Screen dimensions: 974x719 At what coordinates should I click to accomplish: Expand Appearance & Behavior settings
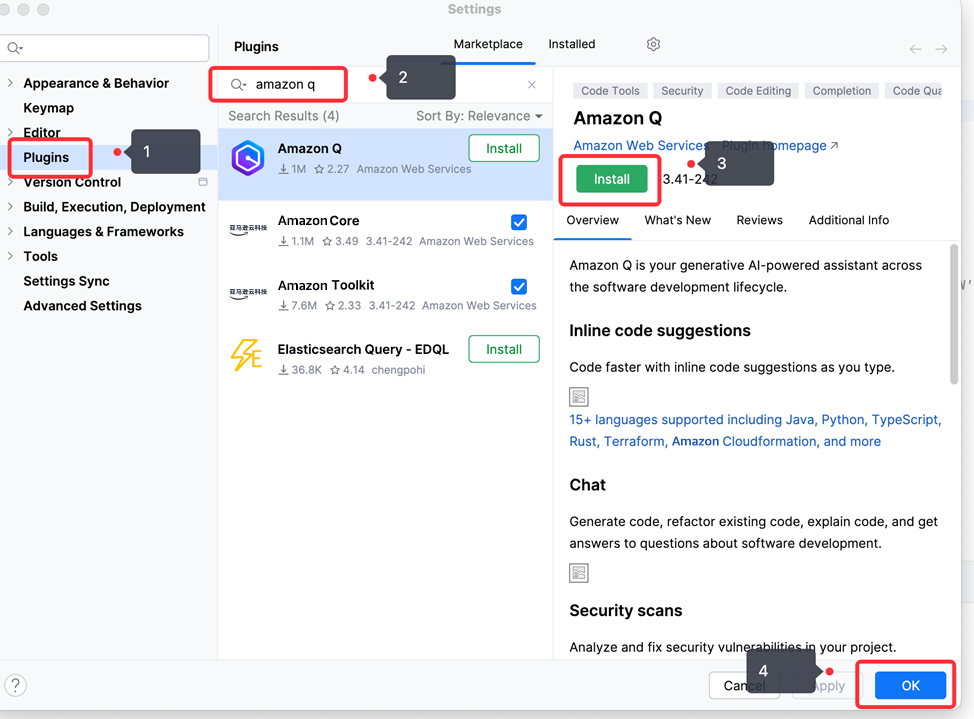click(11, 83)
